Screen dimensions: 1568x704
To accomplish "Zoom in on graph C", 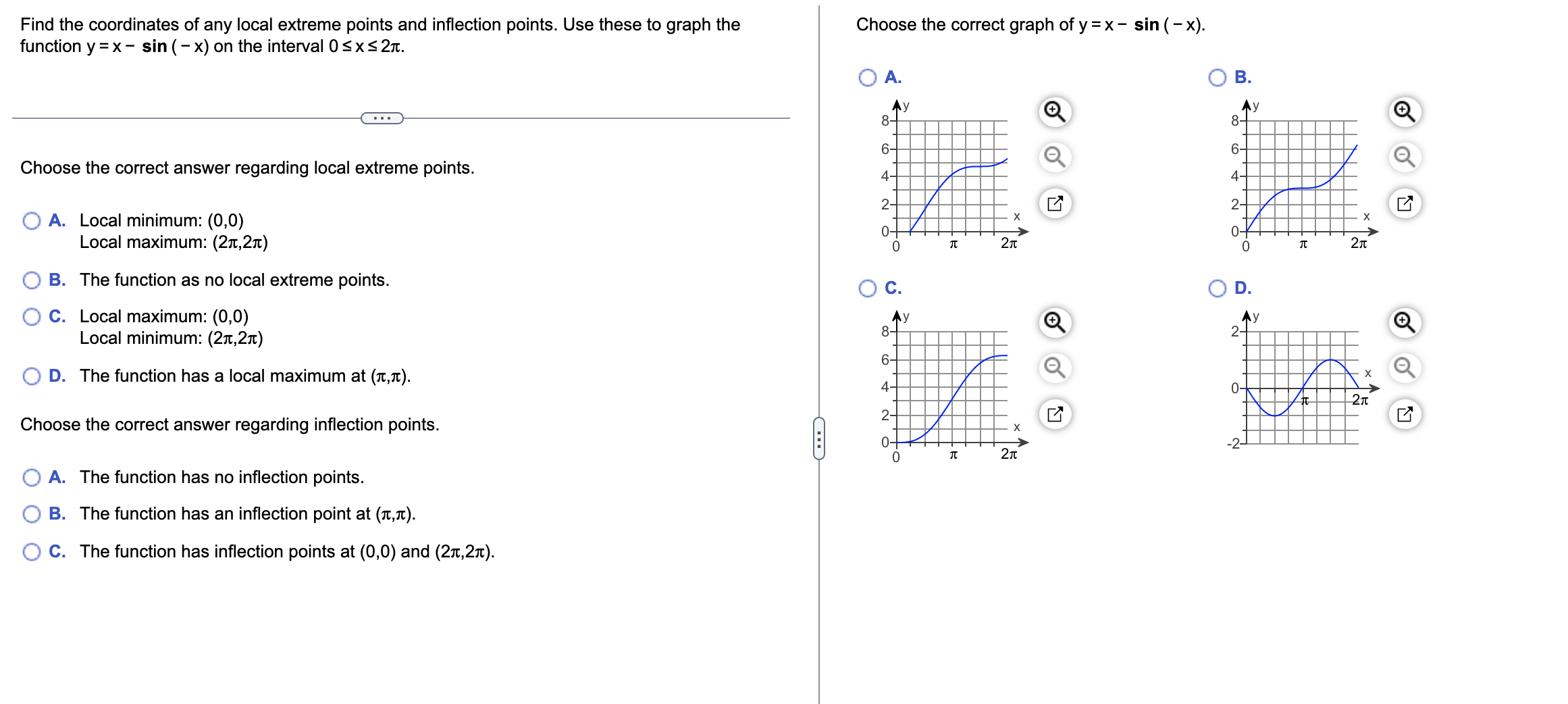I will [1055, 322].
